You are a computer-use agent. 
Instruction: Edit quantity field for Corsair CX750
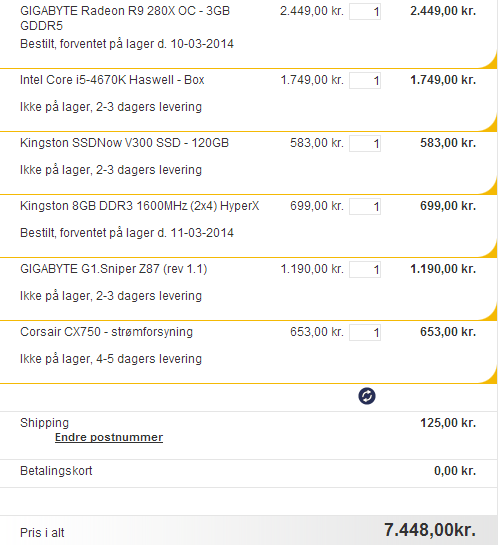pyautogui.click(x=365, y=332)
